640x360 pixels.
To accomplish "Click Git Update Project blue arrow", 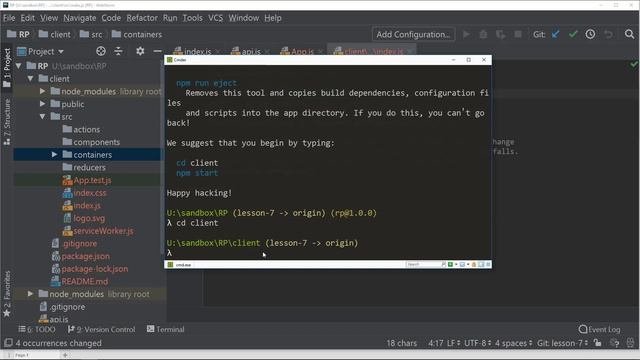I will coord(556,34).
